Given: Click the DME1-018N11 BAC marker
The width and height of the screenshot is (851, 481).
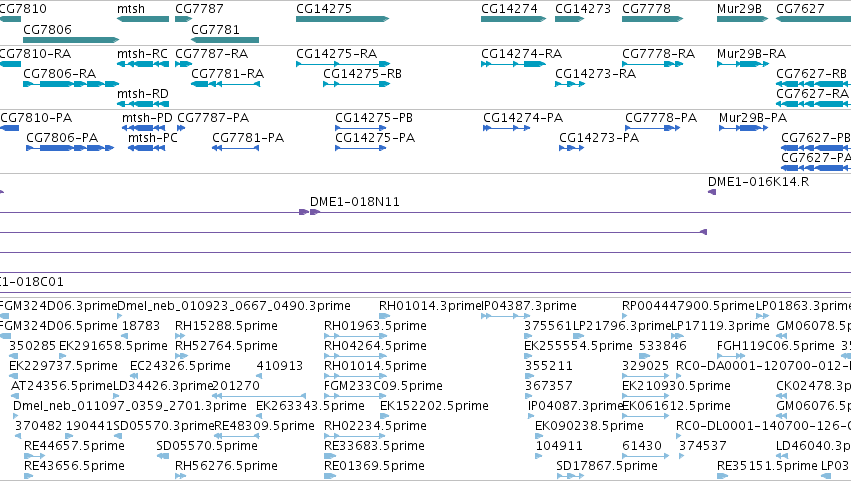Looking at the screenshot, I should (x=310, y=212).
